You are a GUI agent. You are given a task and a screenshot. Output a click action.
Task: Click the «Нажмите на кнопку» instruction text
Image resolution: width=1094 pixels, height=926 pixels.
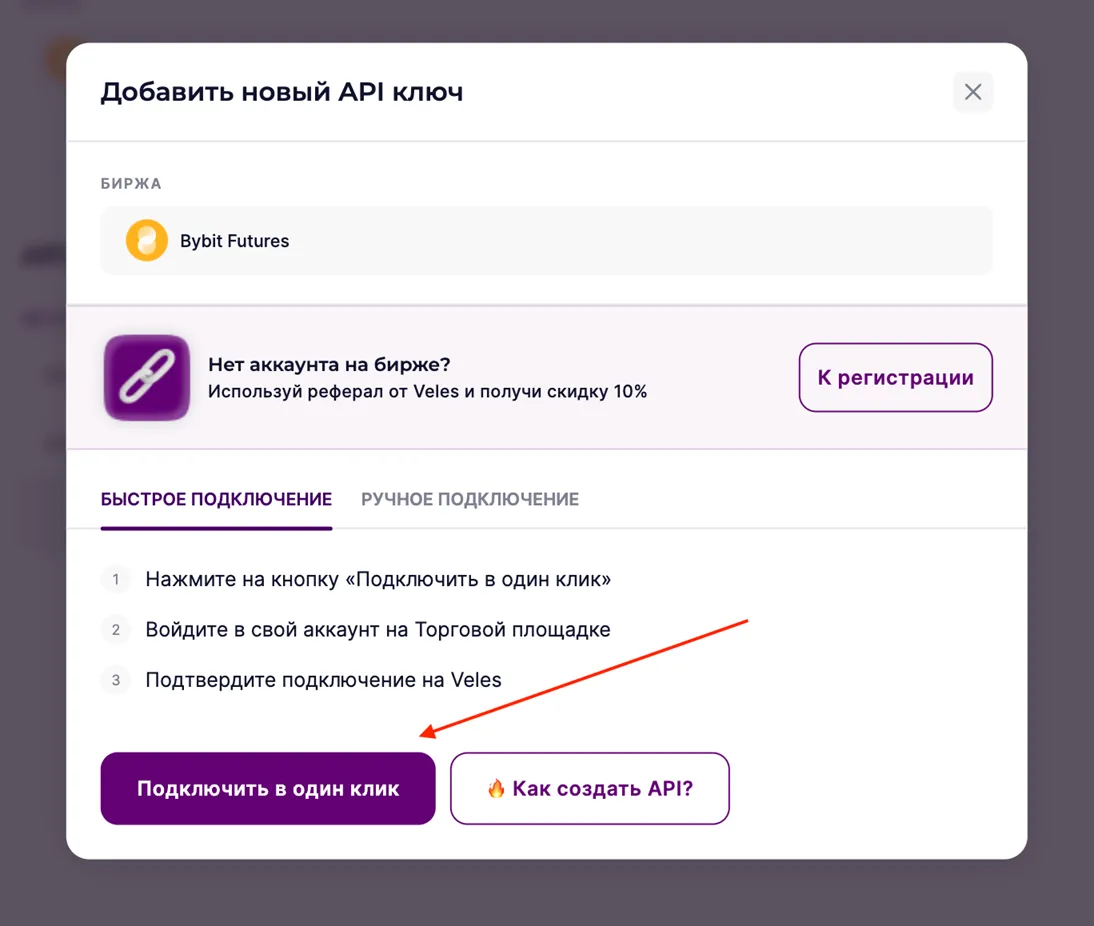click(x=378, y=579)
